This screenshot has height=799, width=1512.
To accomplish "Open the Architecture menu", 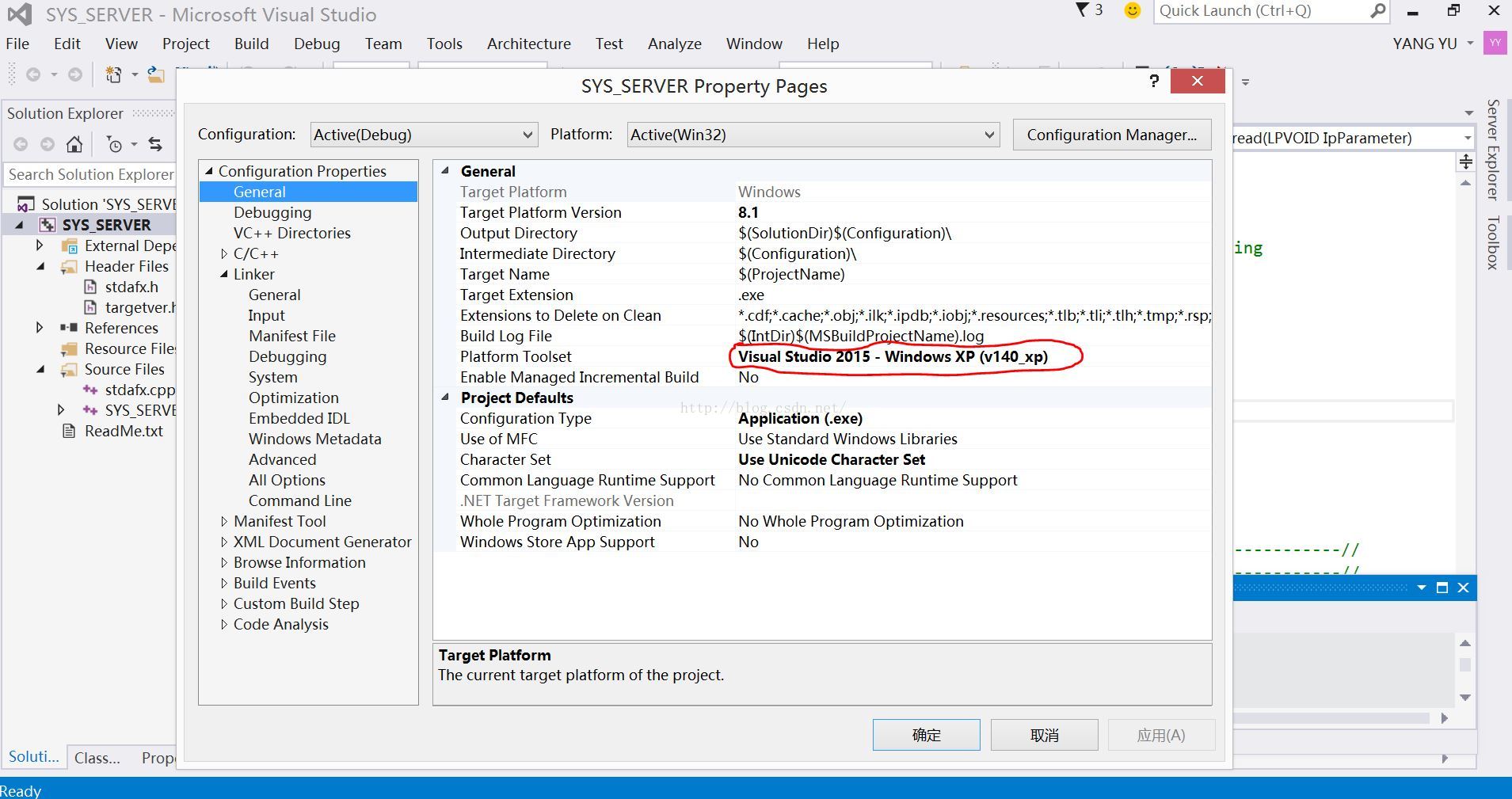I will [529, 44].
